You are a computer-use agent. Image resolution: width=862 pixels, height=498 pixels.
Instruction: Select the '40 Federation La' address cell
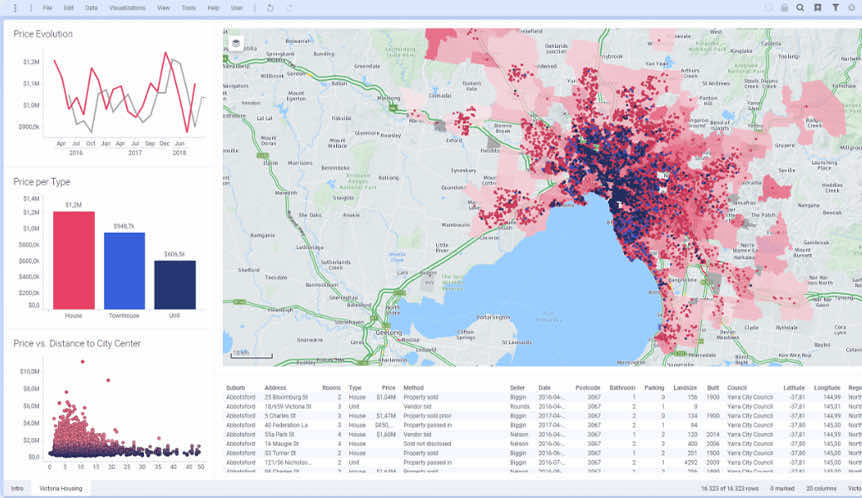tap(286, 425)
